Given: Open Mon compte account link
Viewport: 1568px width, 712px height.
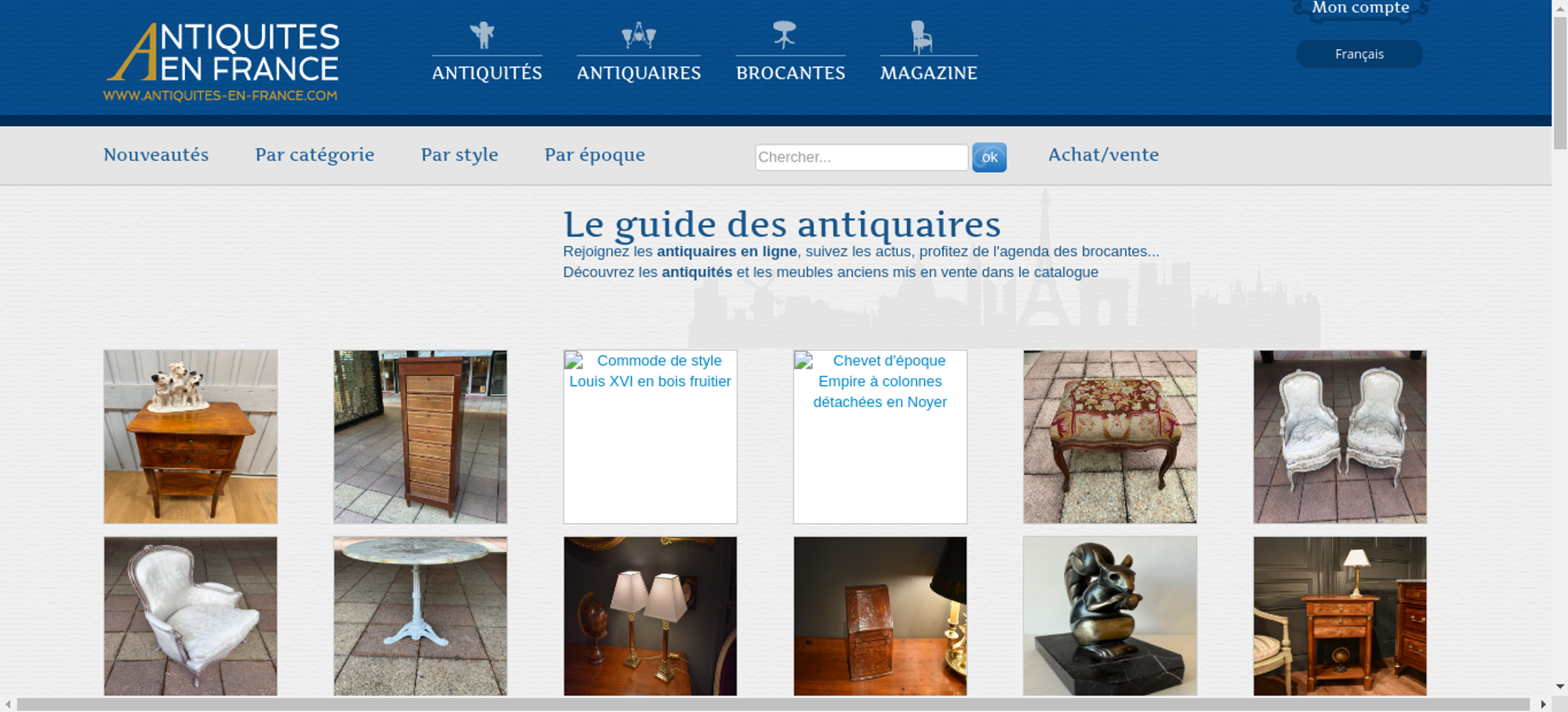Looking at the screenshot, I should coord(1360,9).
